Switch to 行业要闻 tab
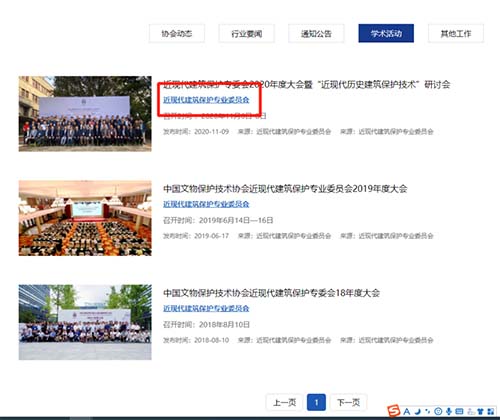Image resolution: width=500 pixels, height=420 pixels. click(x=247, y=33)
